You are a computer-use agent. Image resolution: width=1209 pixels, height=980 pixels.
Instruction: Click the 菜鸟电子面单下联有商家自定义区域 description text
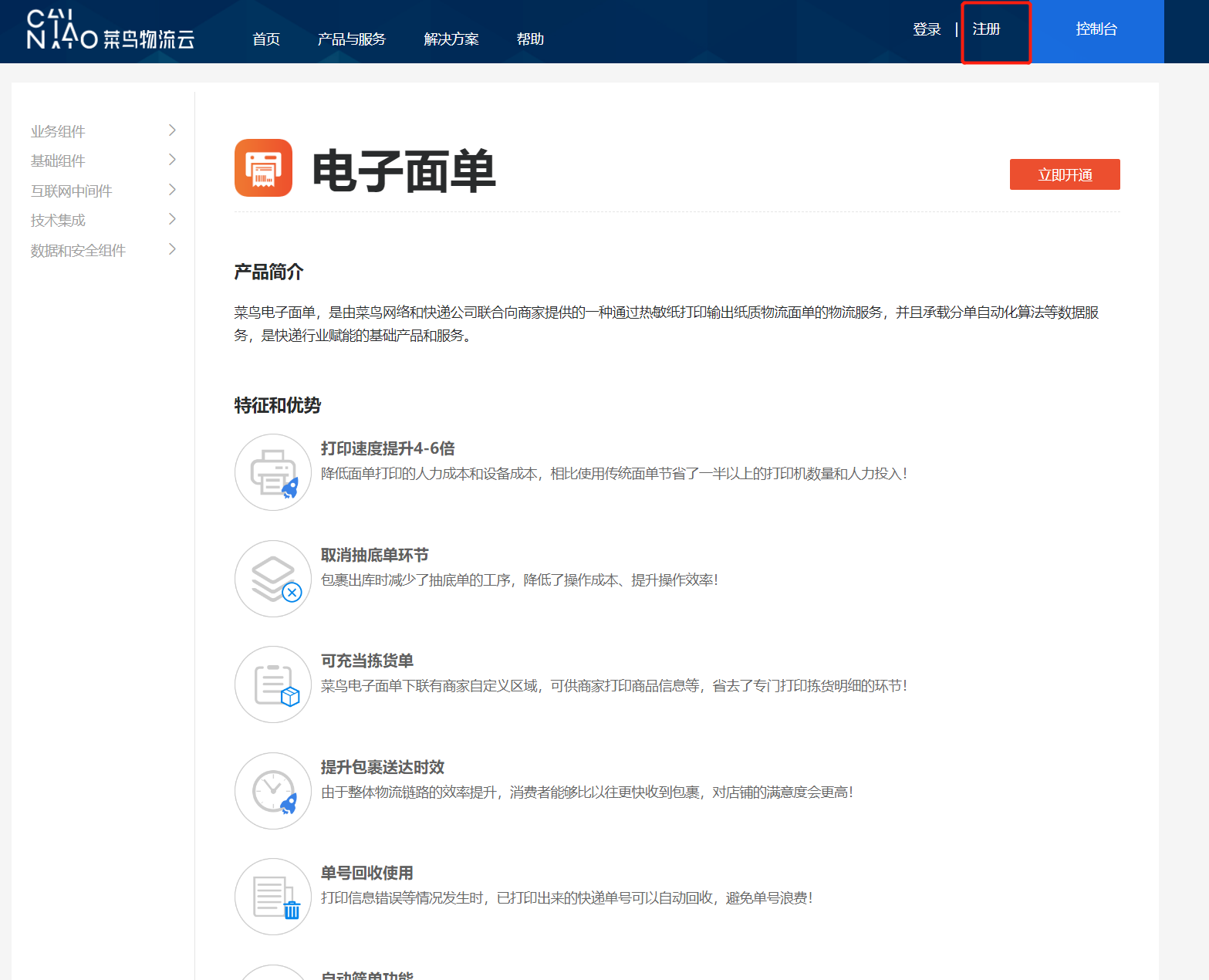(614, 685)
